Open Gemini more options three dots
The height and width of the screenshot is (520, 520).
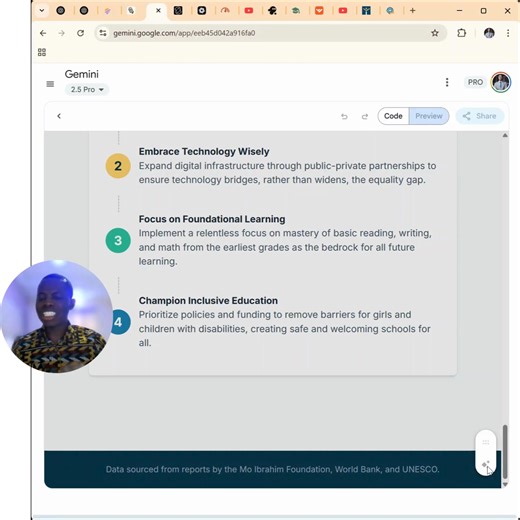447,82
